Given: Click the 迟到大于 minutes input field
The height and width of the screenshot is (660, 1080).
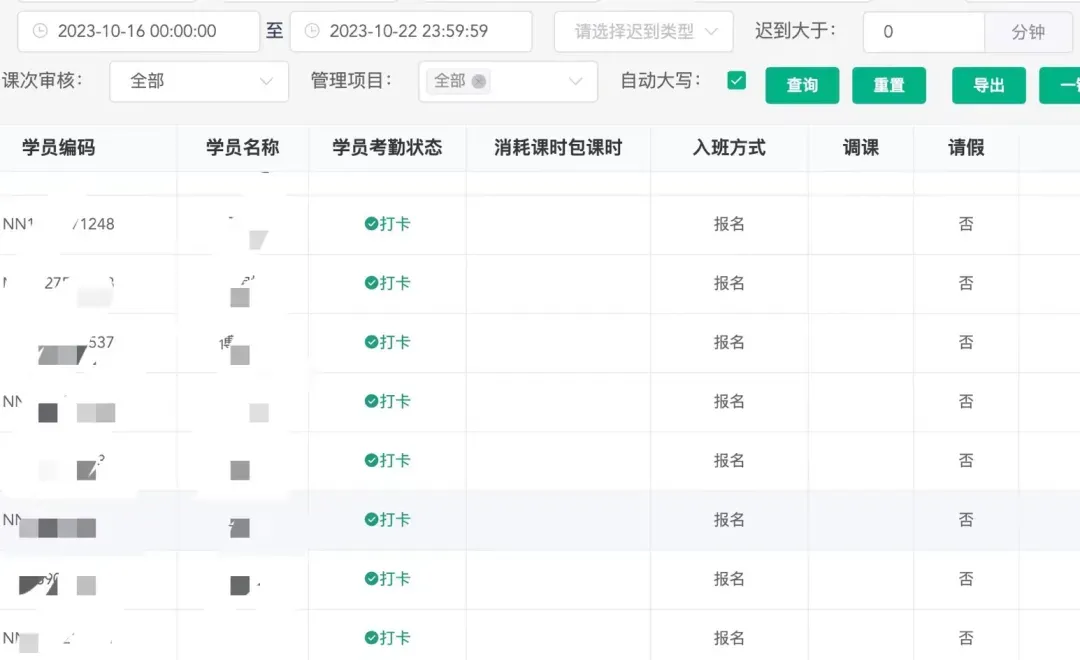Looking at the screenshot, I should [923, 32].
